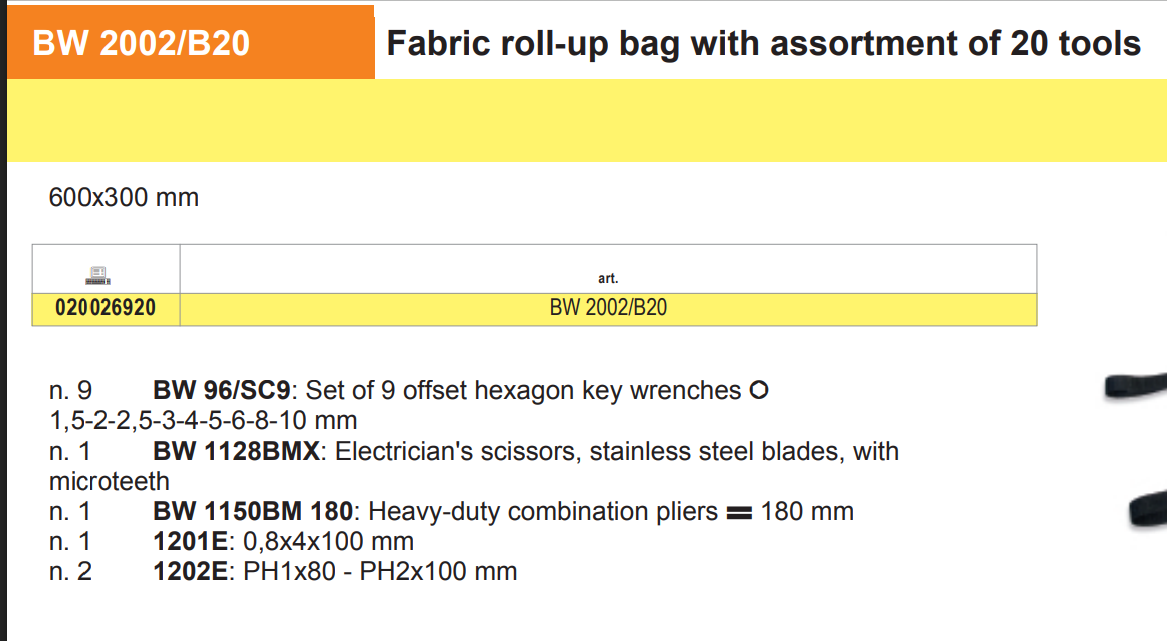Click the 'BW 1128BMX' article code
This screenshot has width=1167, height=641.
tap(237, 452)
